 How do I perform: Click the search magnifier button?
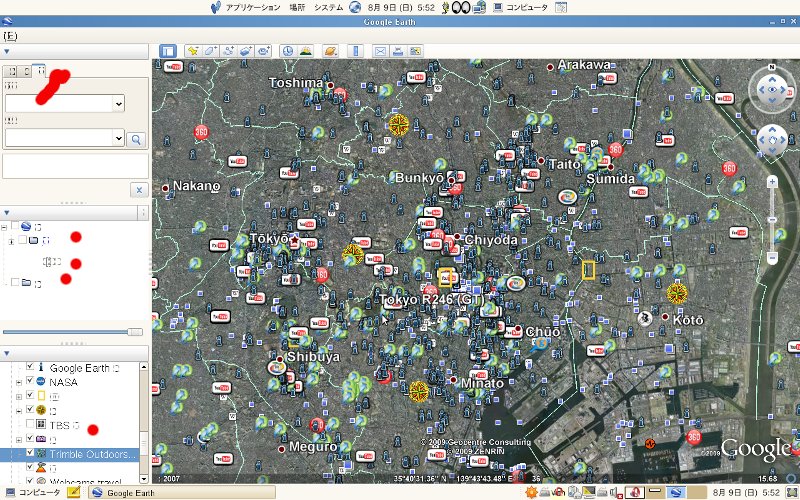pos(136,139)
